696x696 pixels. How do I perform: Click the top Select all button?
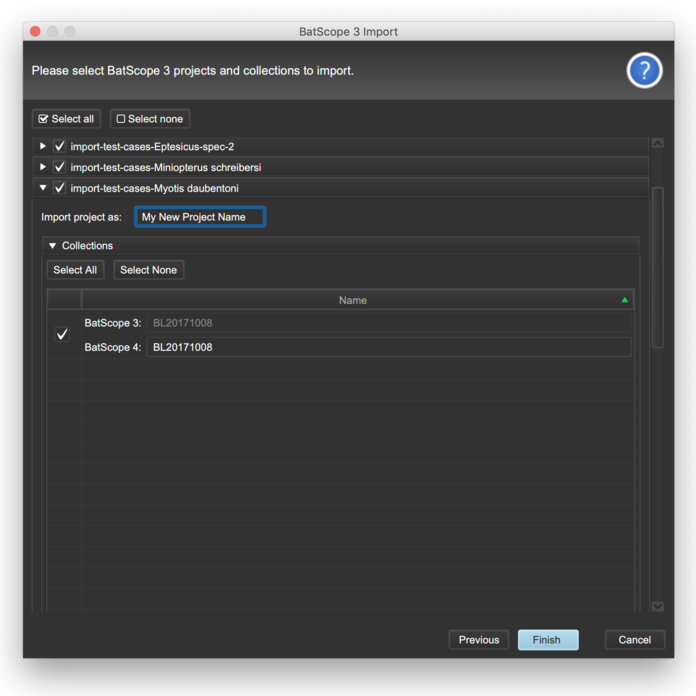(66, 119)
